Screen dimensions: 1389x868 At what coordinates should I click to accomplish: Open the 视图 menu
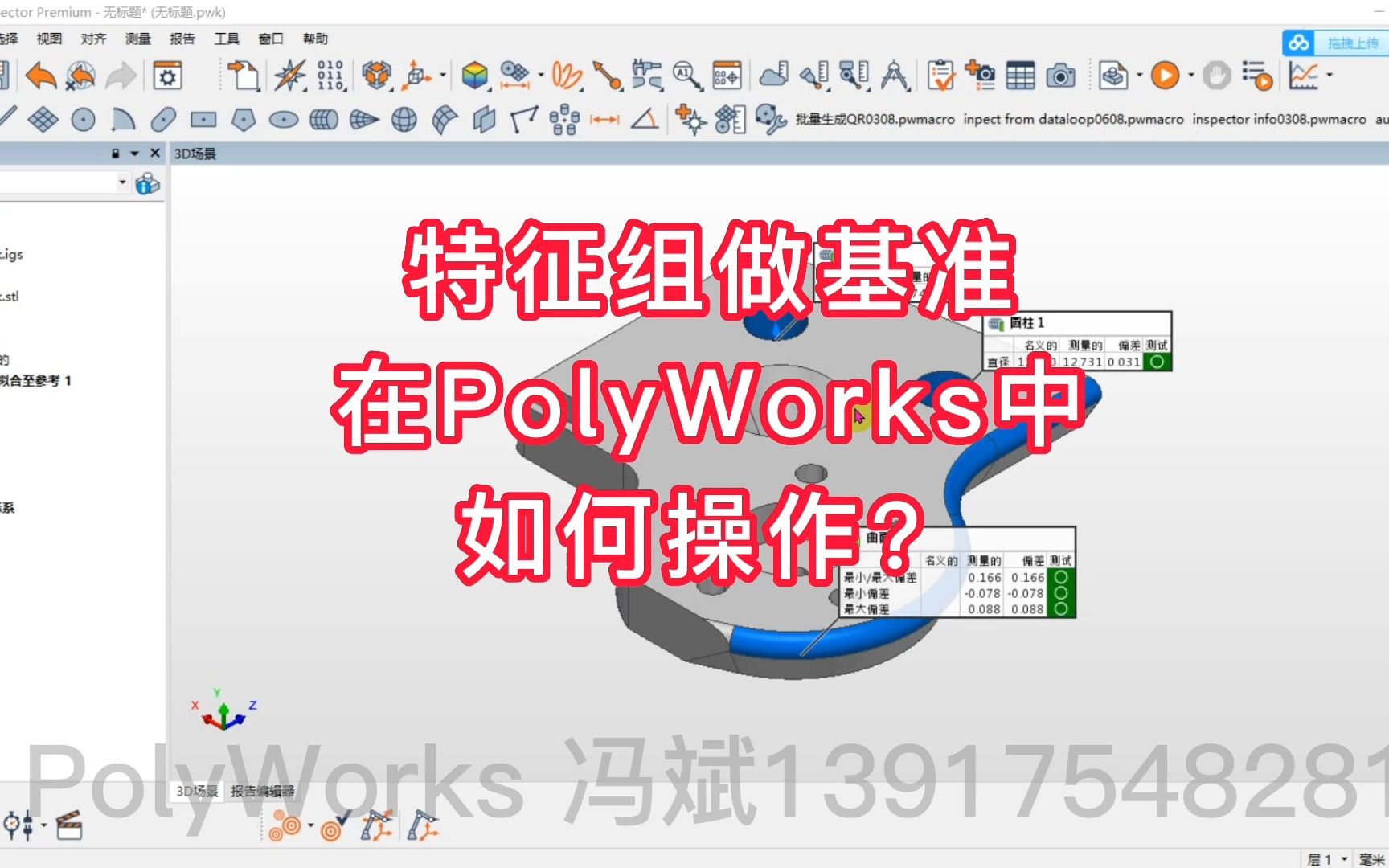pos(49,39)
